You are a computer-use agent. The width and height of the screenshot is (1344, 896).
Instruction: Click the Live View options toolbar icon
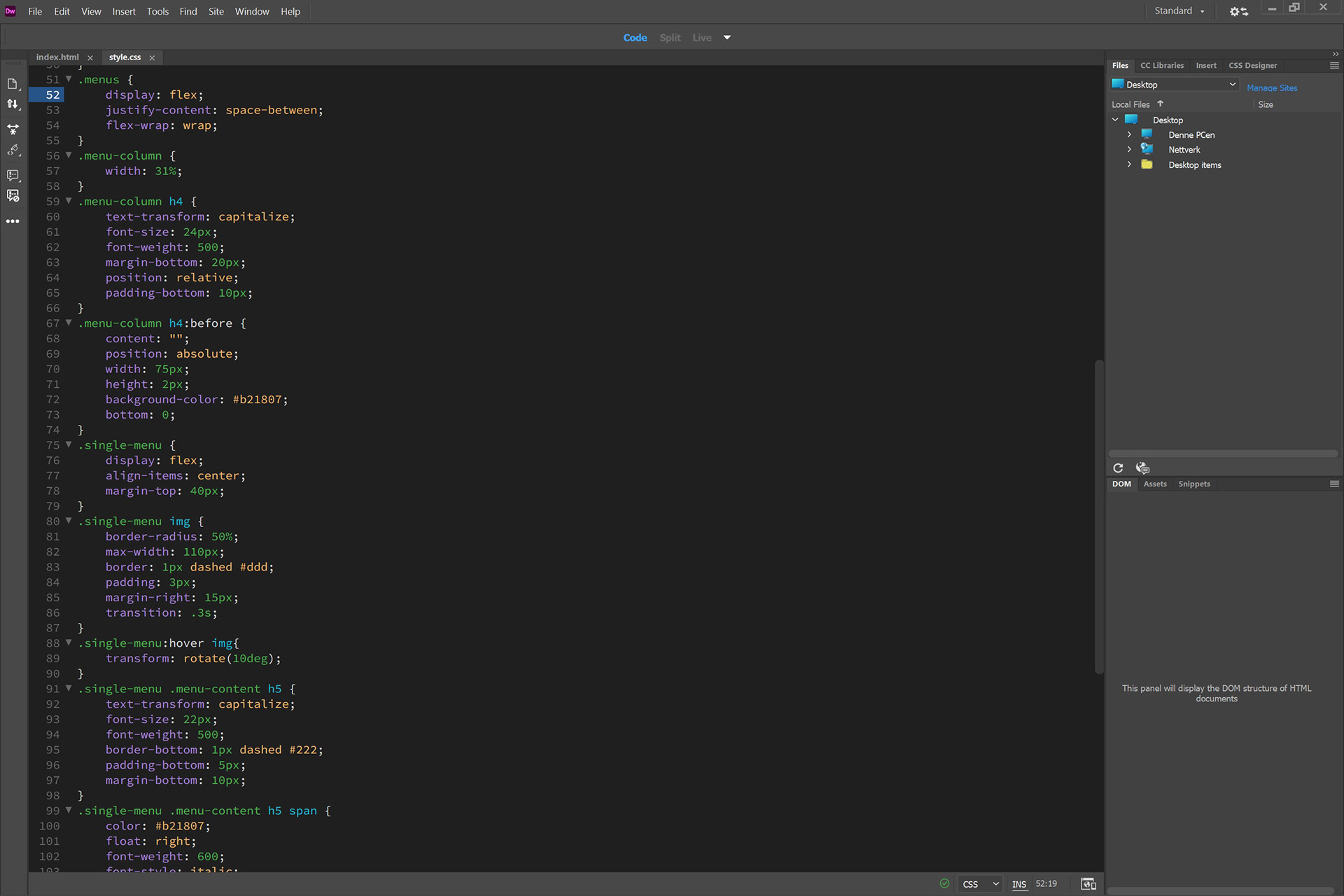(13, 129)
